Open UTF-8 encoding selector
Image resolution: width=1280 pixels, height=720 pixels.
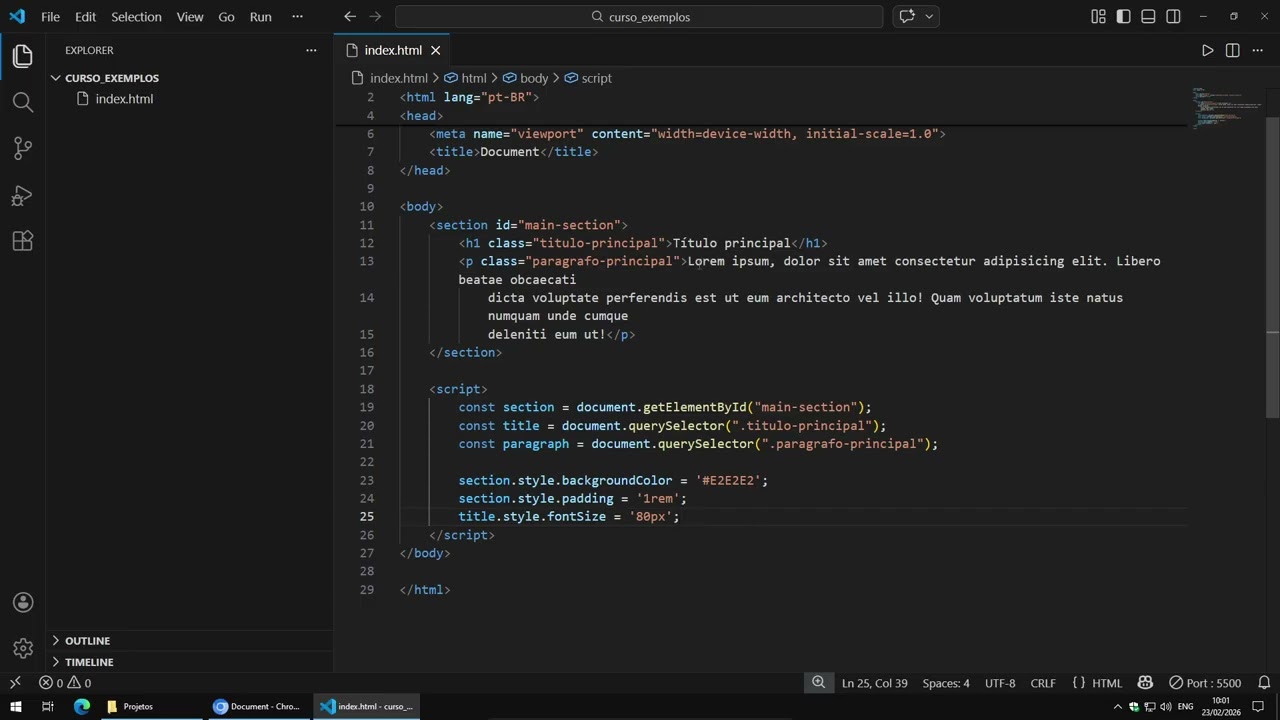click(x=1000, y=683)
